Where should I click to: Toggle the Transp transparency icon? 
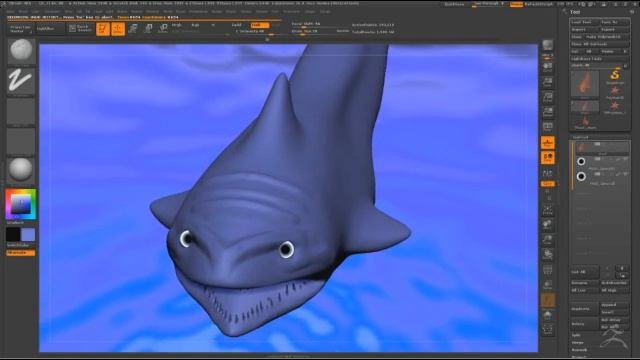point(547,285)
